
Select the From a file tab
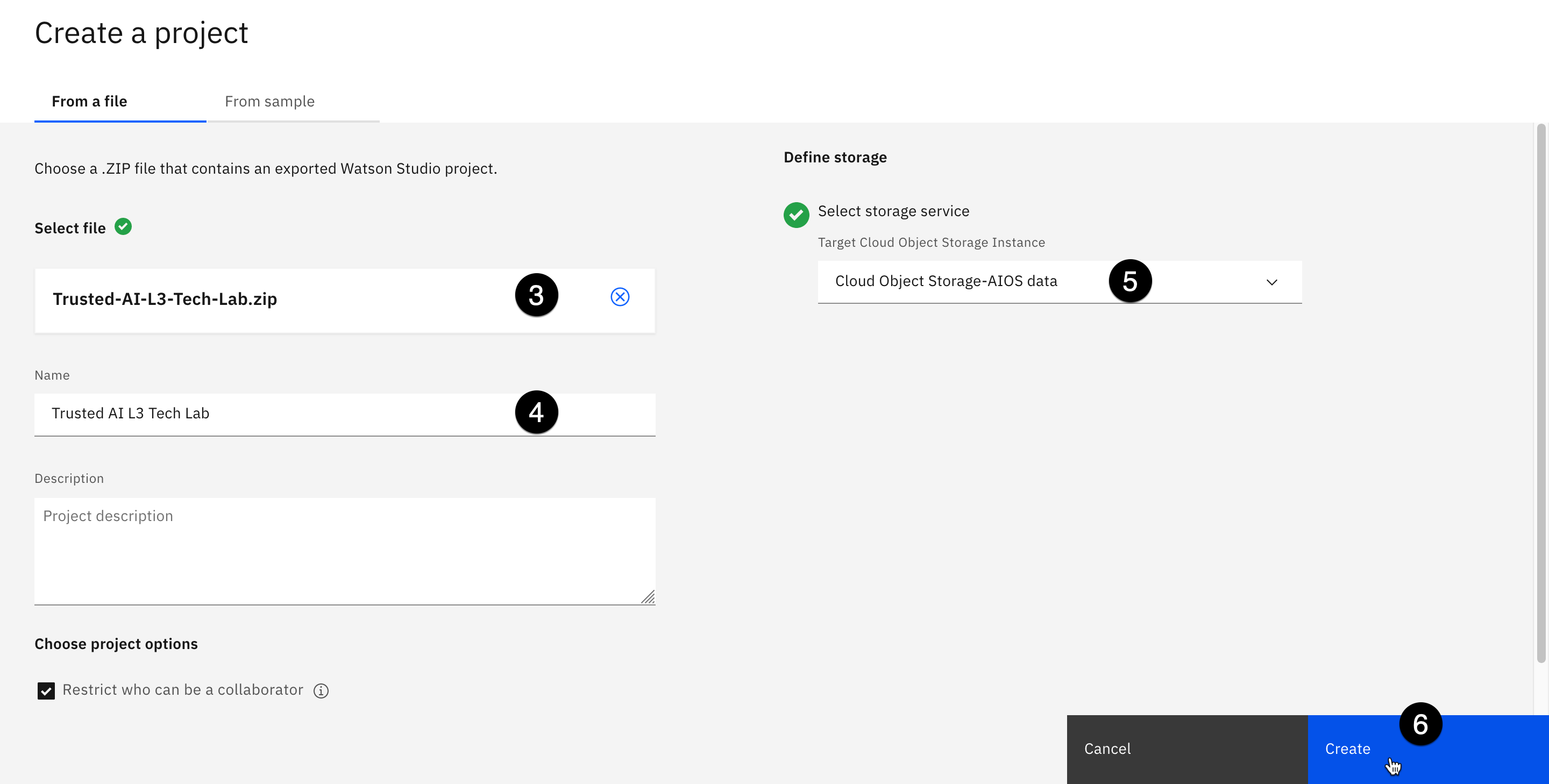[89, 102]
